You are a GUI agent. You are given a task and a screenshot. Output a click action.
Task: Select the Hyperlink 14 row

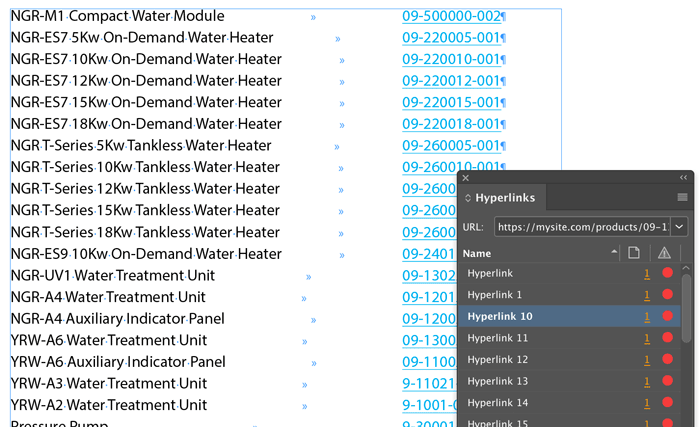(569, 403)
